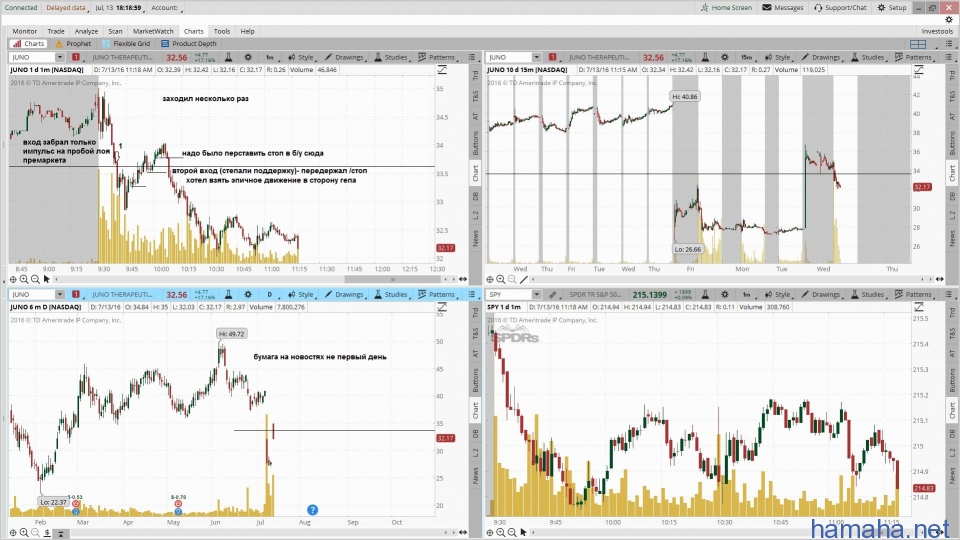Image resolution: width=960 pixels, height=540 pixels.
Task: Open the 15m timeframe dropdown
Action: click(748, 57)
